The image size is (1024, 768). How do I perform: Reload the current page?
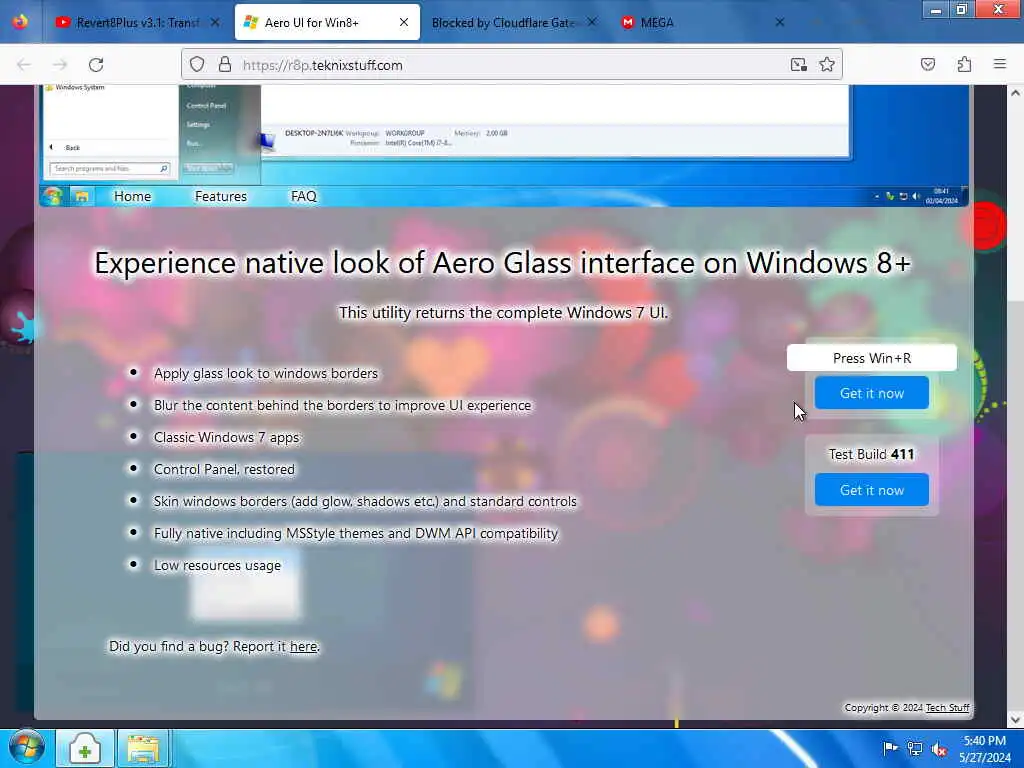96,65
